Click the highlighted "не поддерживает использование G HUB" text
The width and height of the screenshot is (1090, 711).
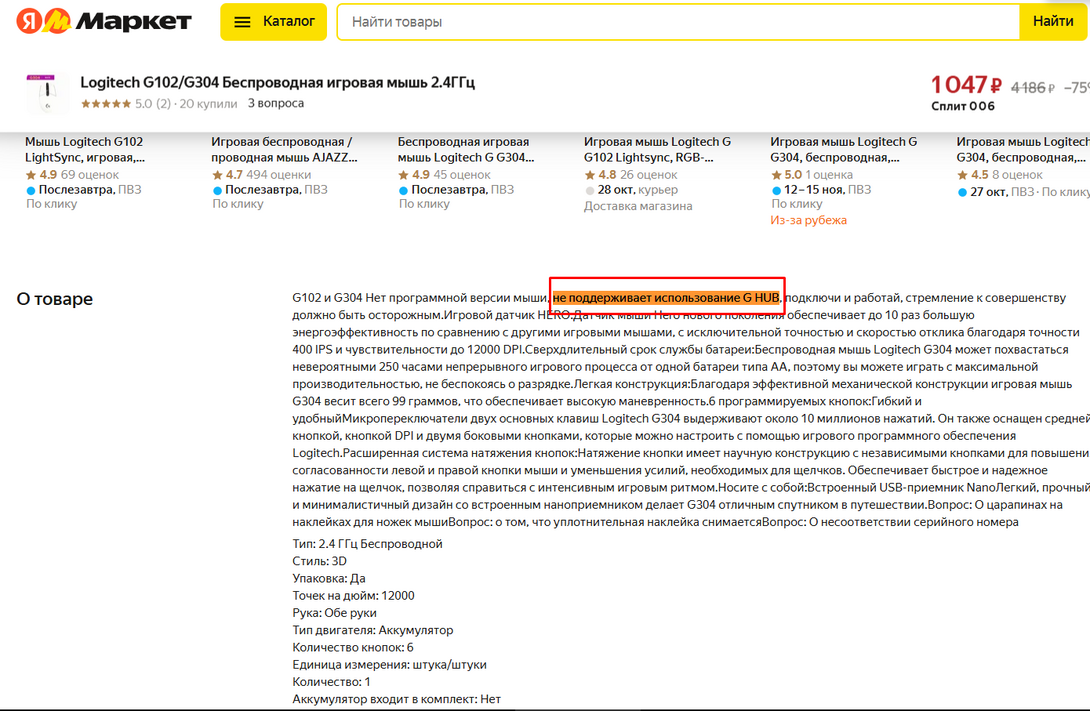tap(666, 298)
